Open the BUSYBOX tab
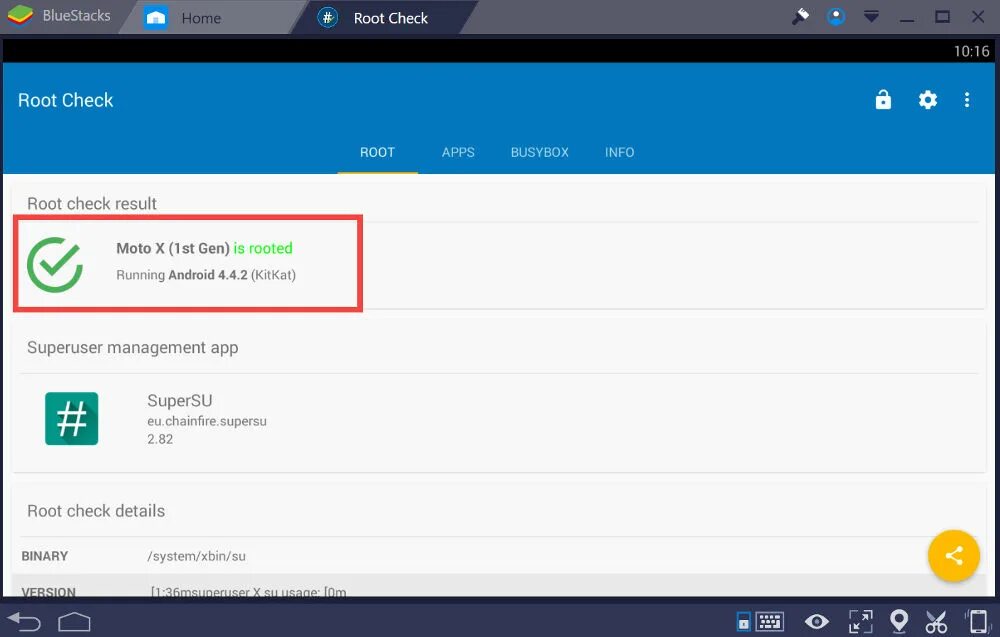This screenshot has width=1000, height=637. coord(540,152)
